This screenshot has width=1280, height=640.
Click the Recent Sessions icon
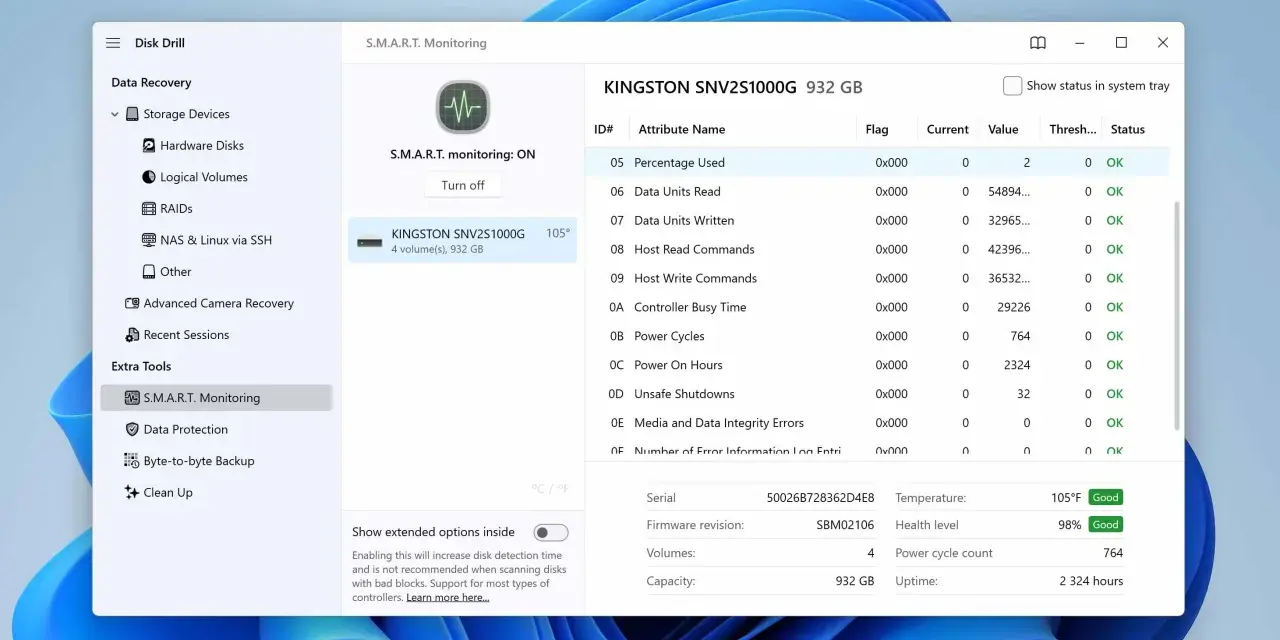click(132, 335)
